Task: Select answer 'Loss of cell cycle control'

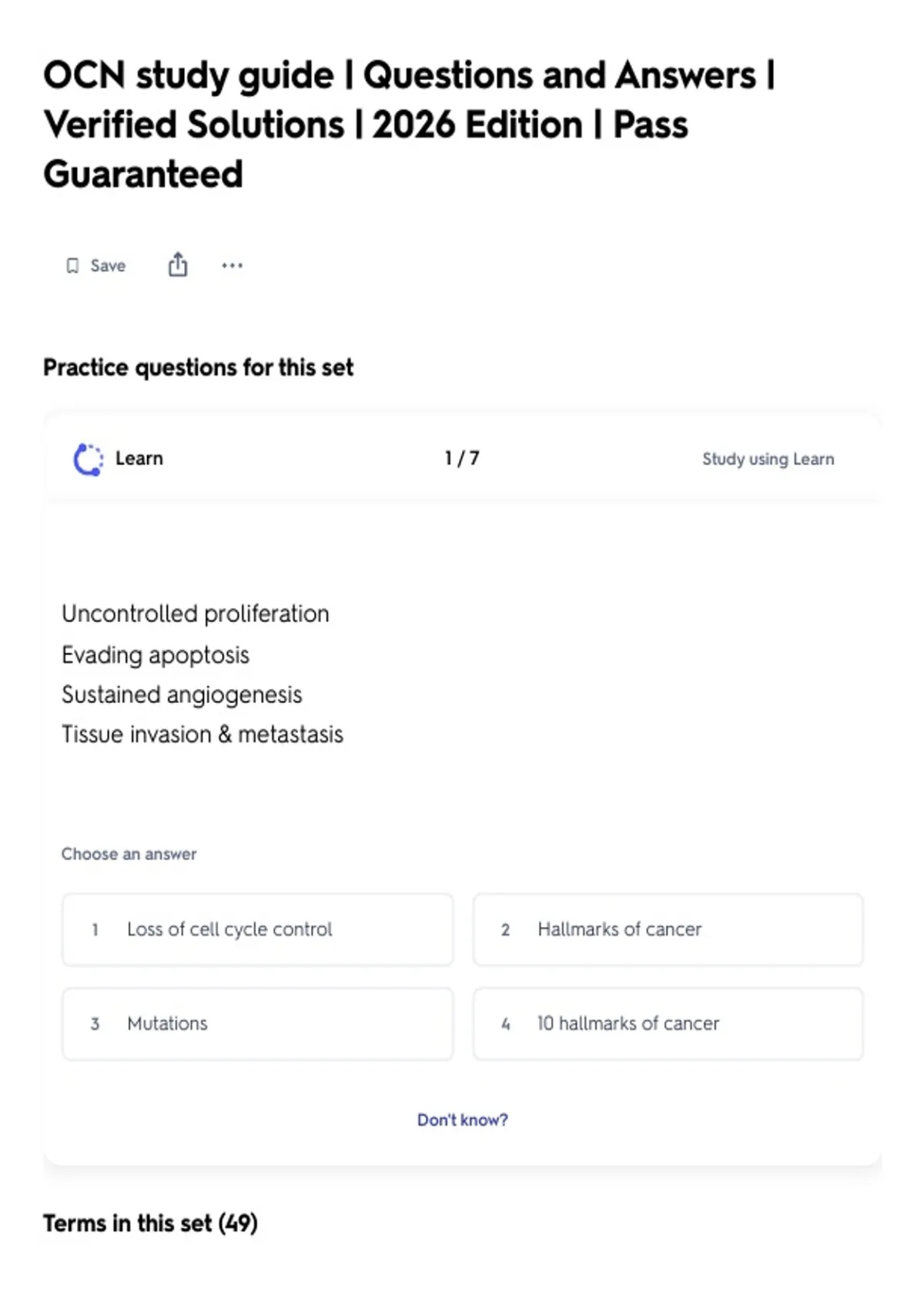Action: tap(258, 929)
